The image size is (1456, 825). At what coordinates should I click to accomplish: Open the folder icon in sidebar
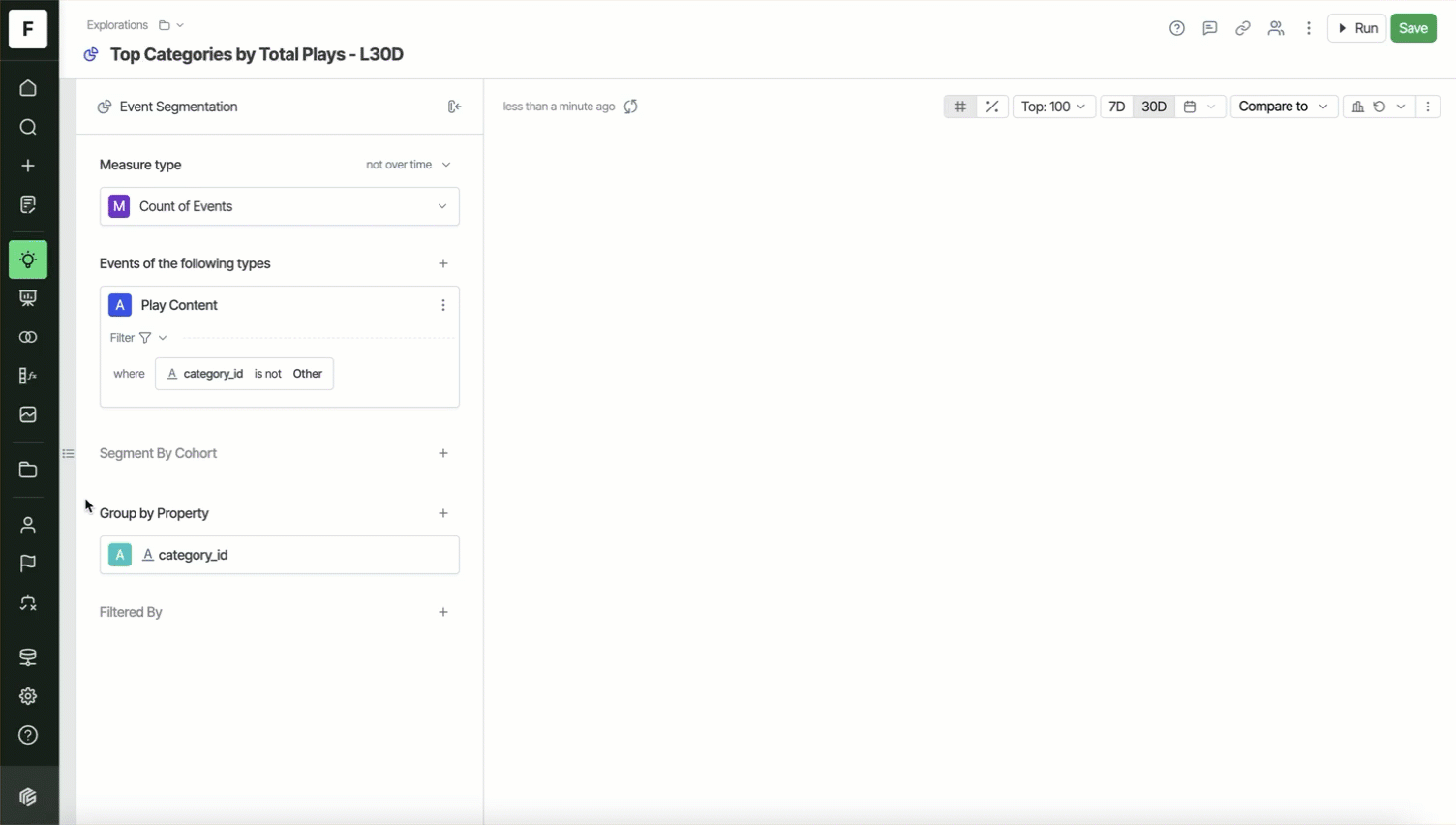pyautogui.click(x=28, y=470)
